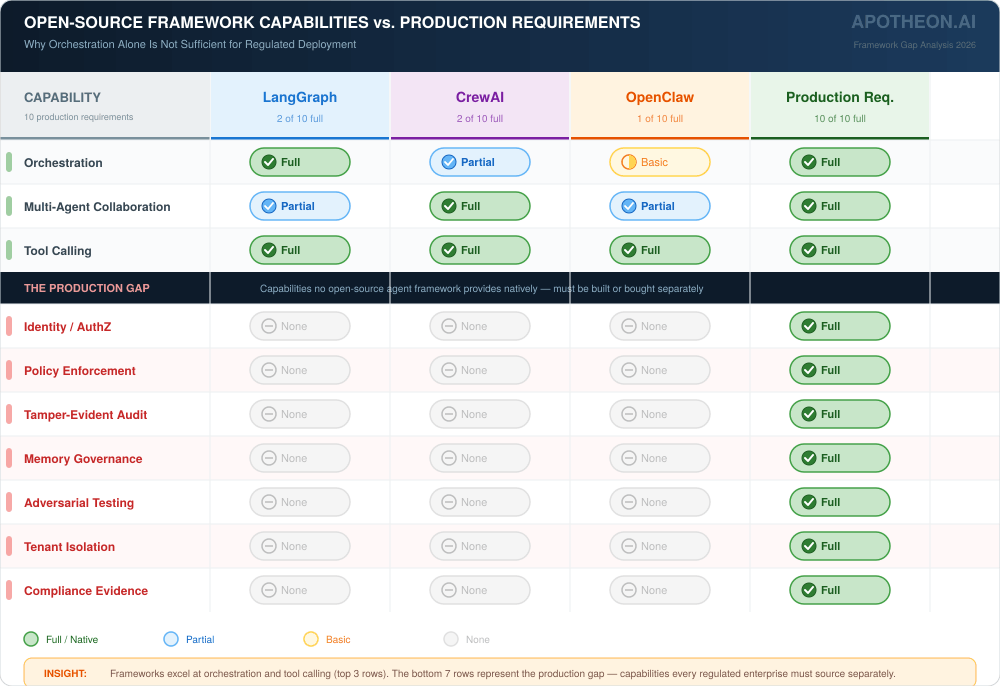The image size is (1000, 686).
Task: Click the blue Partial legend circle
Action: tap(171, 639)
